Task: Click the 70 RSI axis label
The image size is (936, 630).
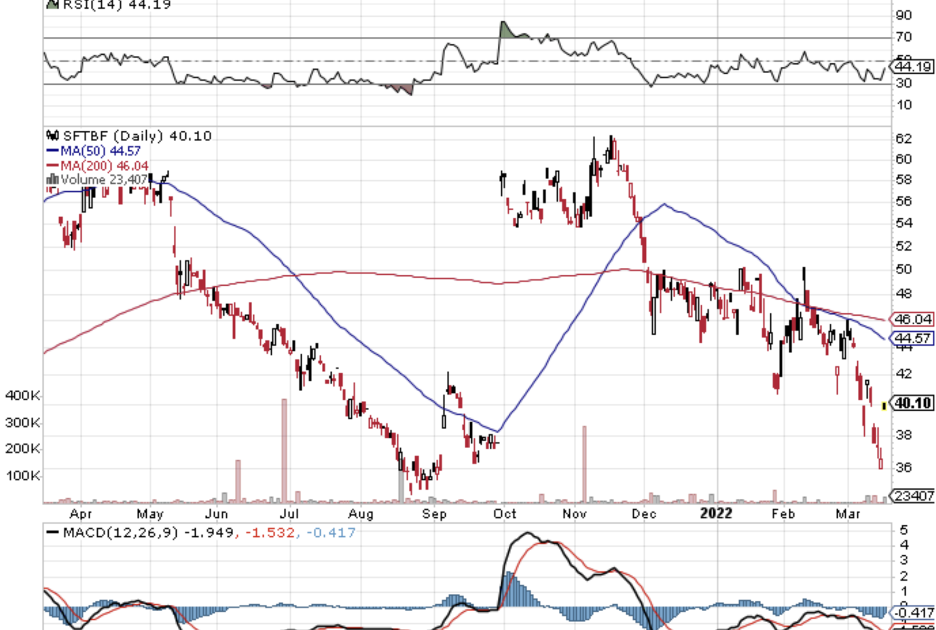Action: click(x=904, y=37)
